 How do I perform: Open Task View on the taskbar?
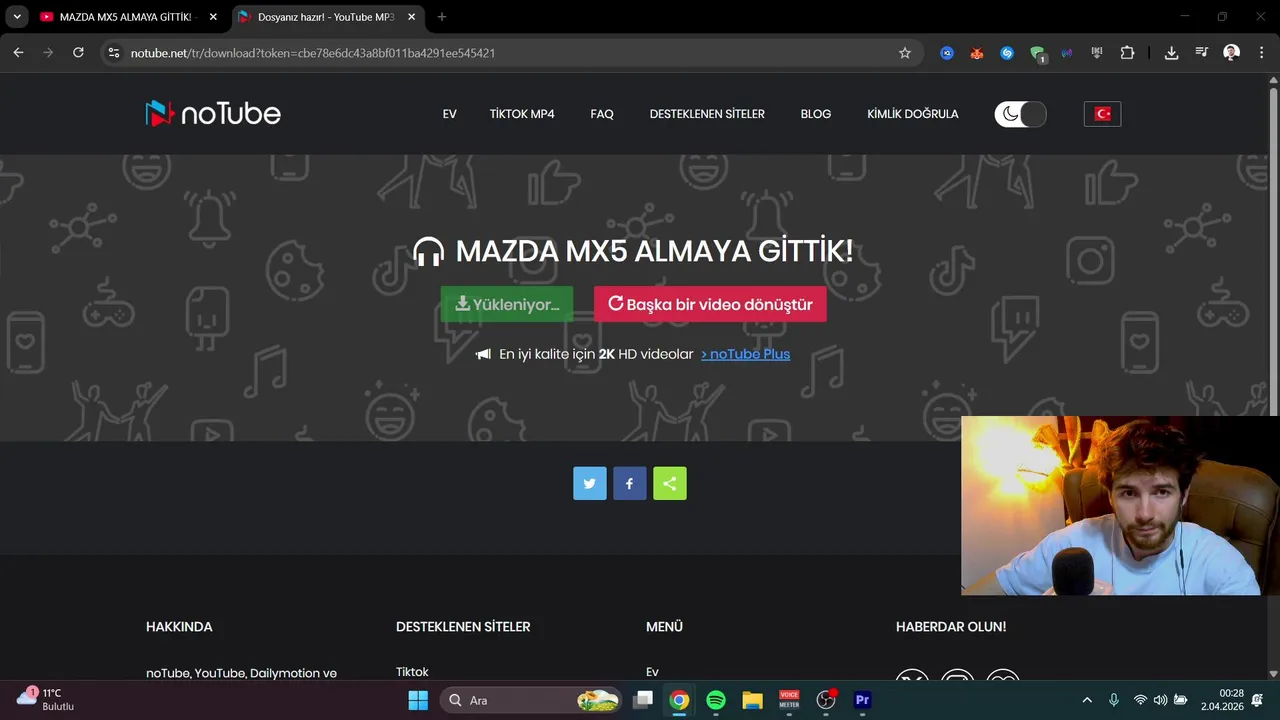(643, 700)
